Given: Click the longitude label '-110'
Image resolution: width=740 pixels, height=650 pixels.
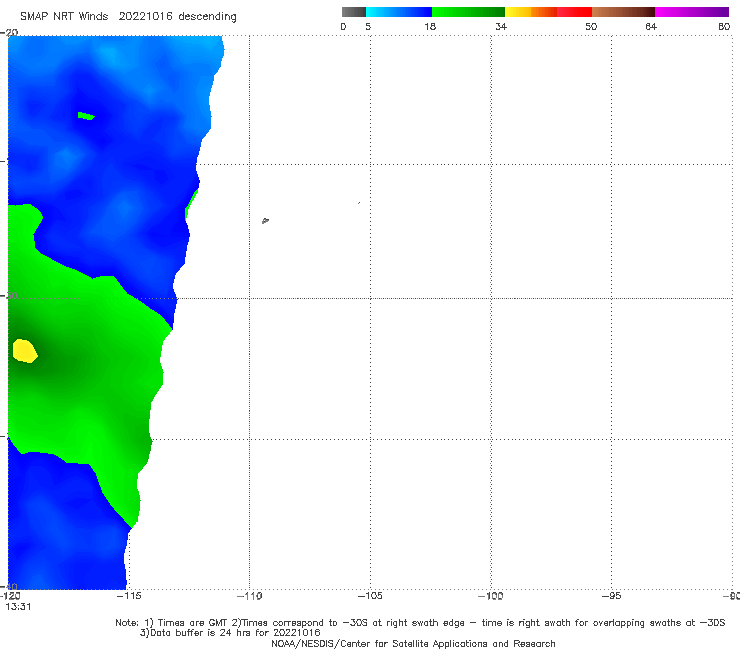Looking at the screenshot, I should (x=249, y=596).
